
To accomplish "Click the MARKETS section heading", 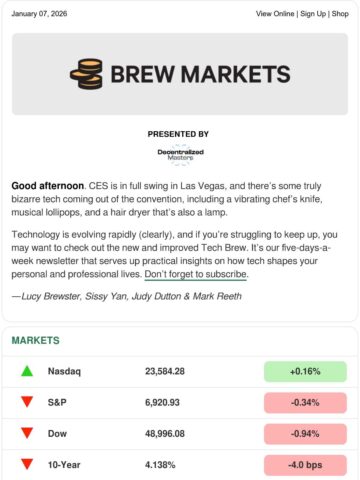I will coord(36,340).
